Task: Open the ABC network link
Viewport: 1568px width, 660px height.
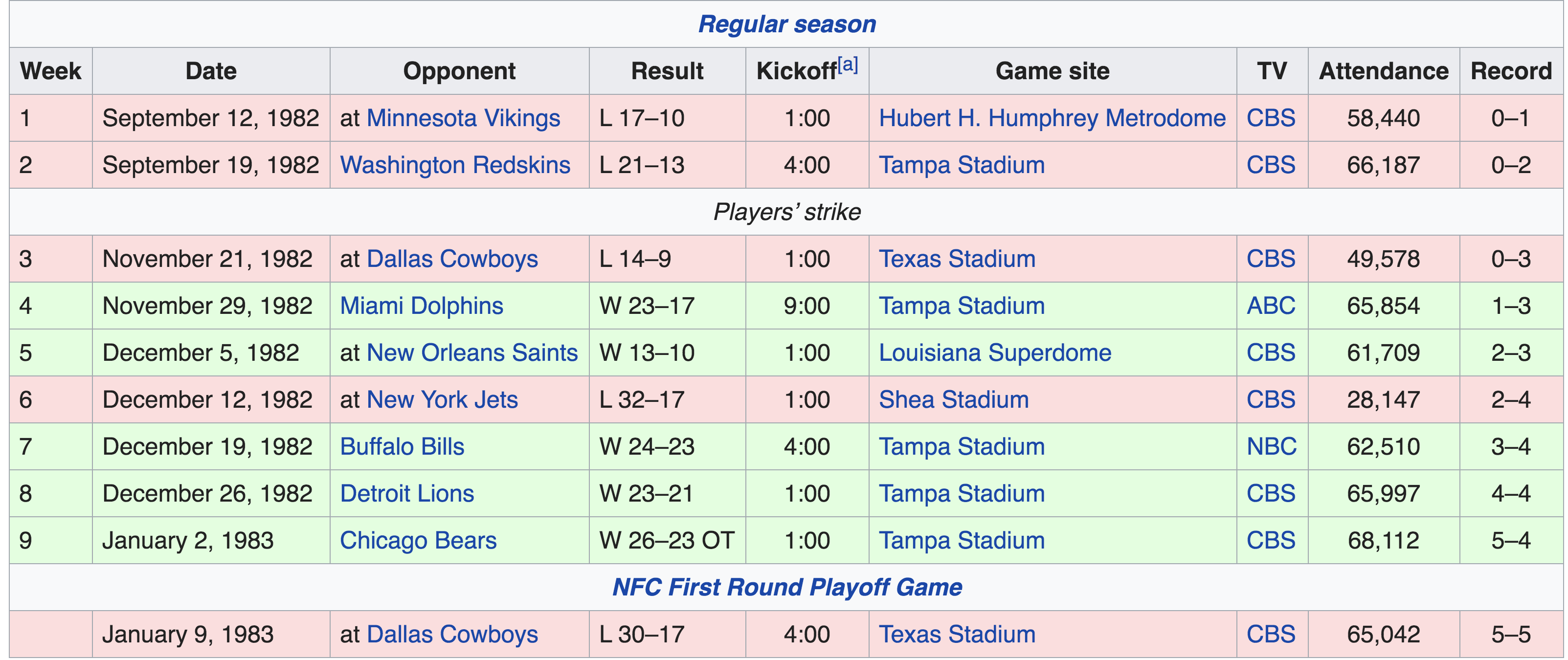Action: coord(1270,306)
